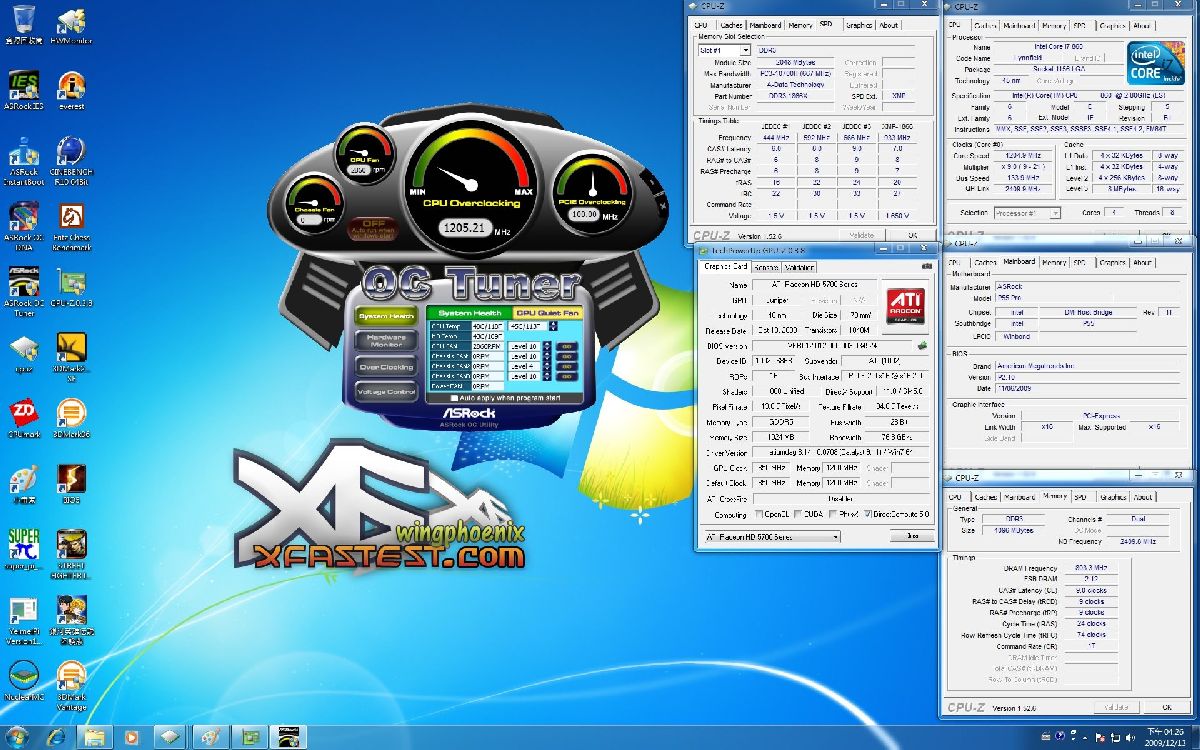Open the Caches tab in the top-left CPU-Z window

coord(731,25)
